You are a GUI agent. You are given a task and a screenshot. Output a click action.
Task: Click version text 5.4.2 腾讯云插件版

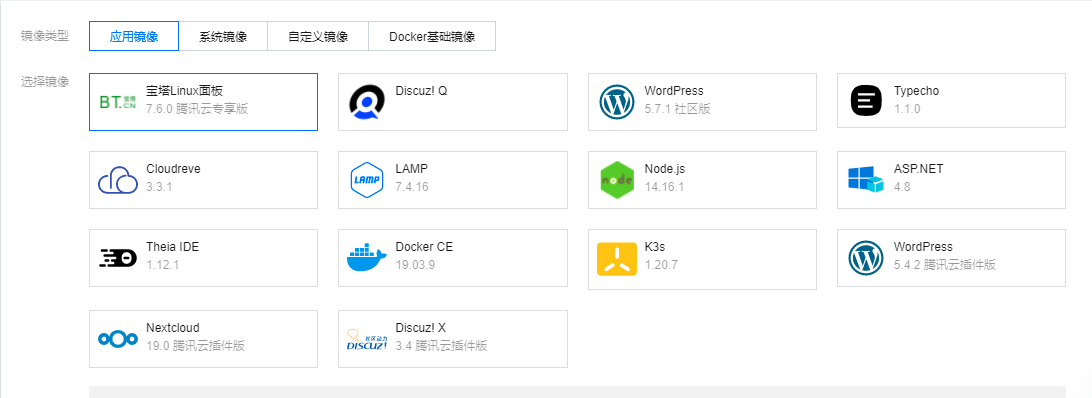(x=944, y=265)
